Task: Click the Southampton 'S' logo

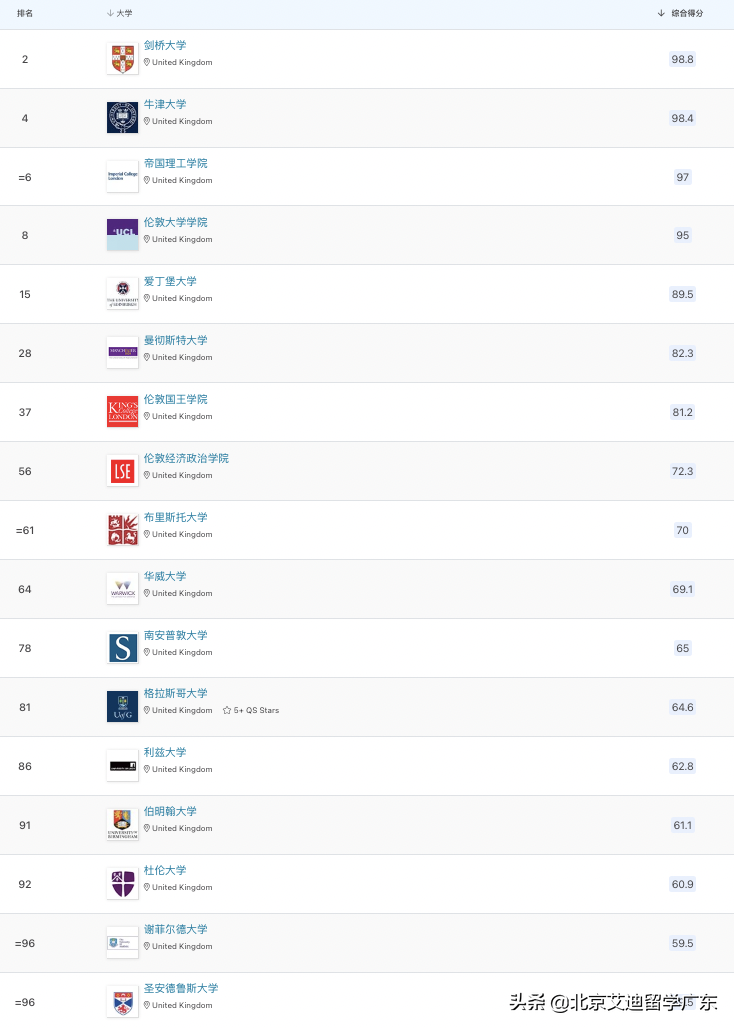Action: tap(122, 648)
